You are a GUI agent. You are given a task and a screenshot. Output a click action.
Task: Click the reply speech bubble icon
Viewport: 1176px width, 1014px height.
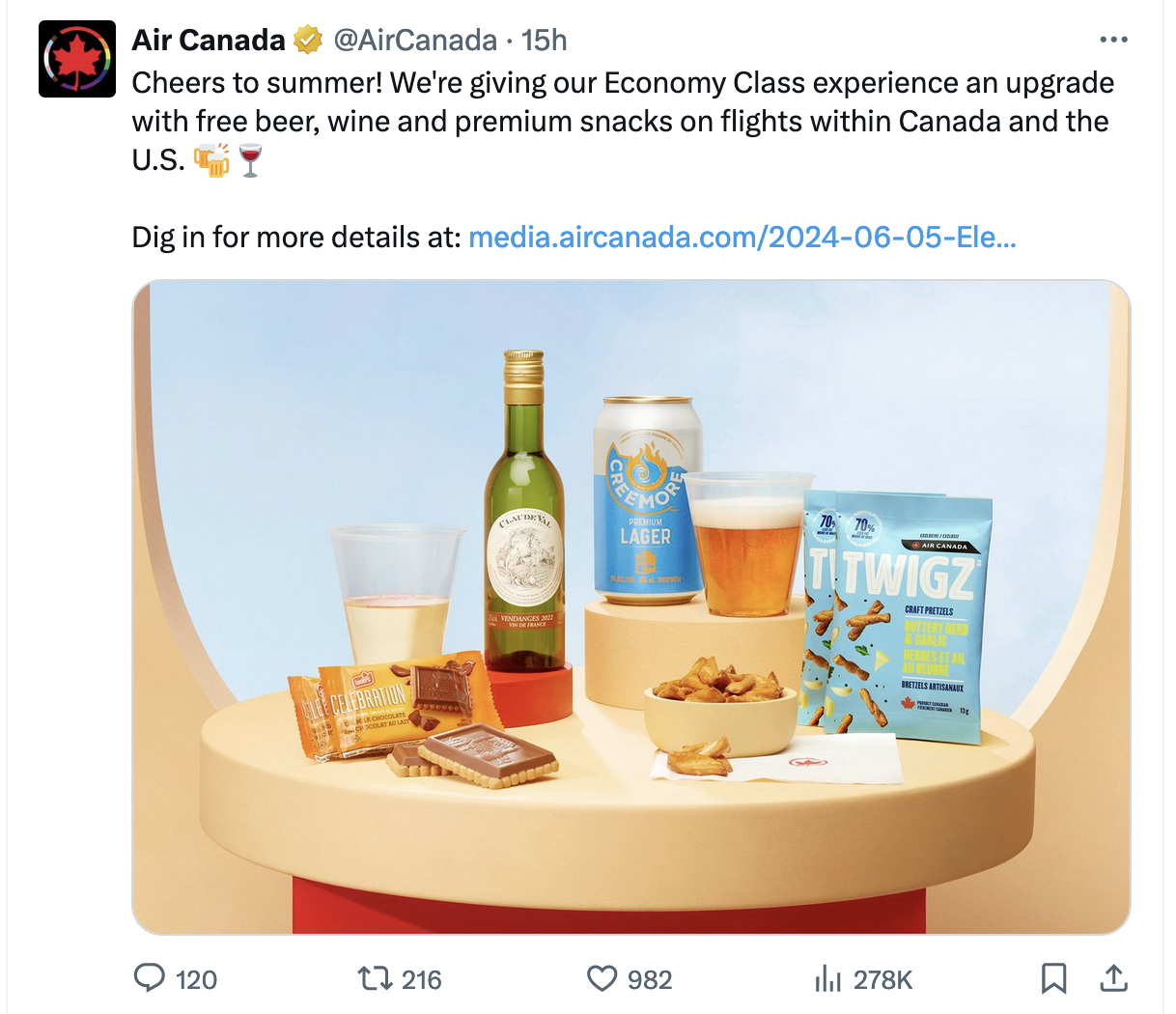(x=150, y=978)
